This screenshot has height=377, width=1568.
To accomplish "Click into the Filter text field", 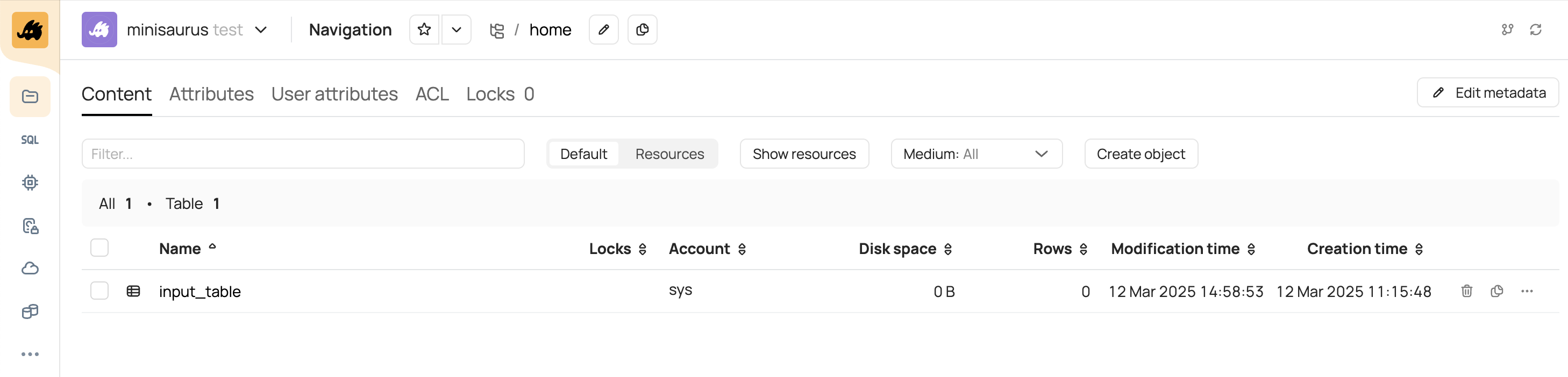I will 303,154.
